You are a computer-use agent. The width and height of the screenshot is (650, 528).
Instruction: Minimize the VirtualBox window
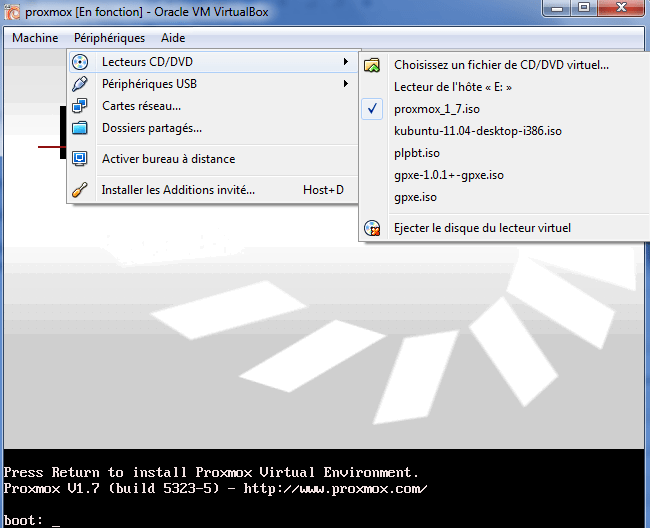pyautogui.click(x=557, y=8)
